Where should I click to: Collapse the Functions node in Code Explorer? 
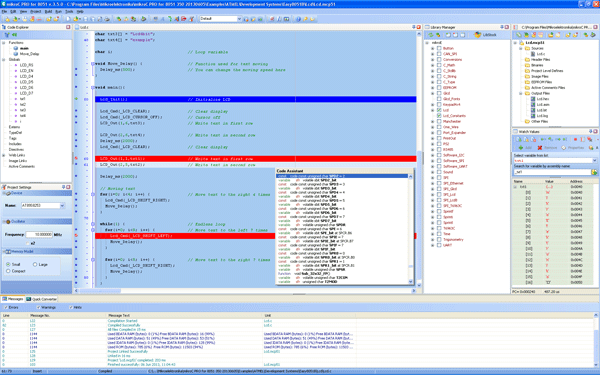[x=4, y=43]
